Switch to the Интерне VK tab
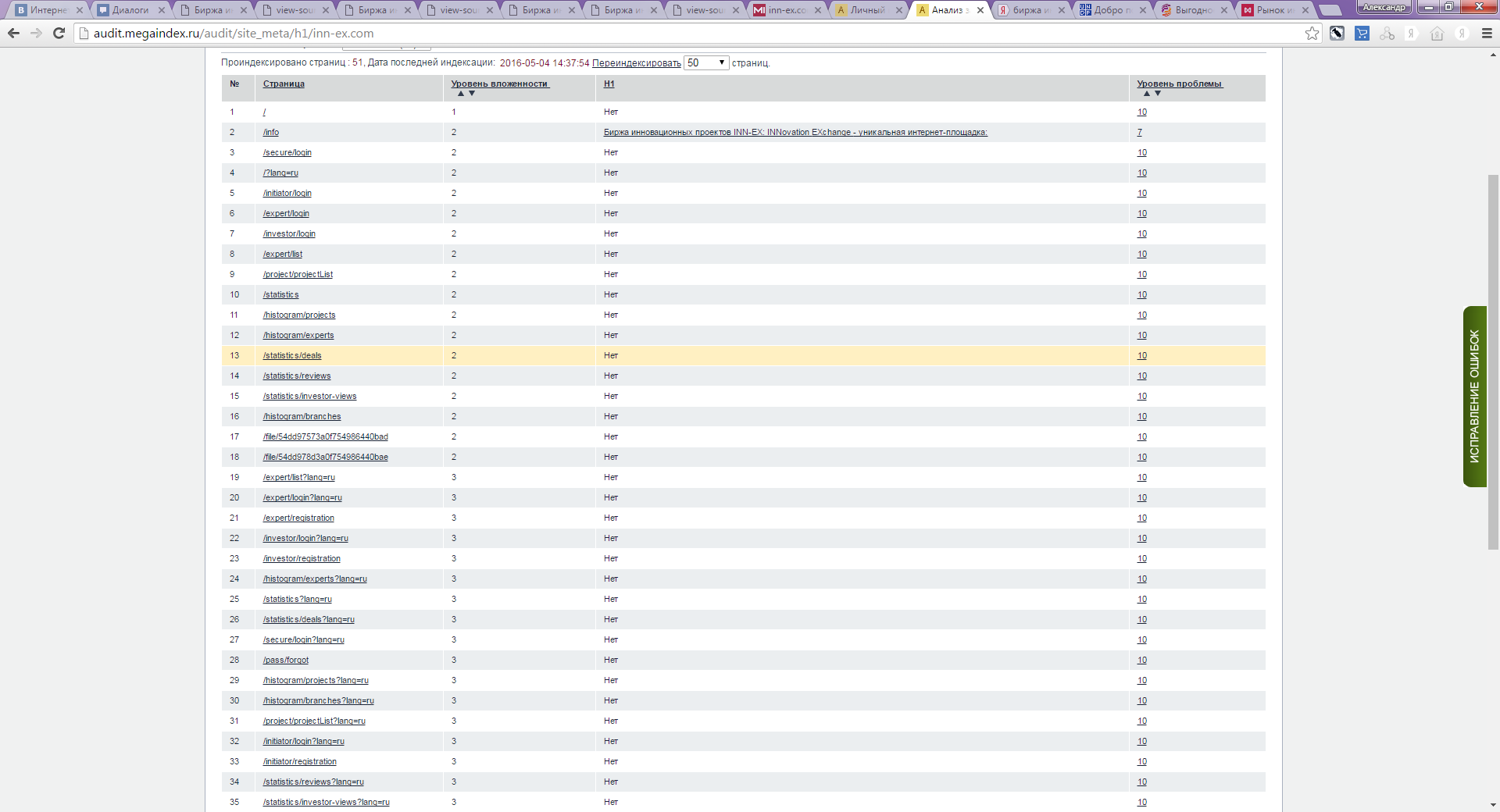This screenshot has height=812, width=1500. click(45, 10)
